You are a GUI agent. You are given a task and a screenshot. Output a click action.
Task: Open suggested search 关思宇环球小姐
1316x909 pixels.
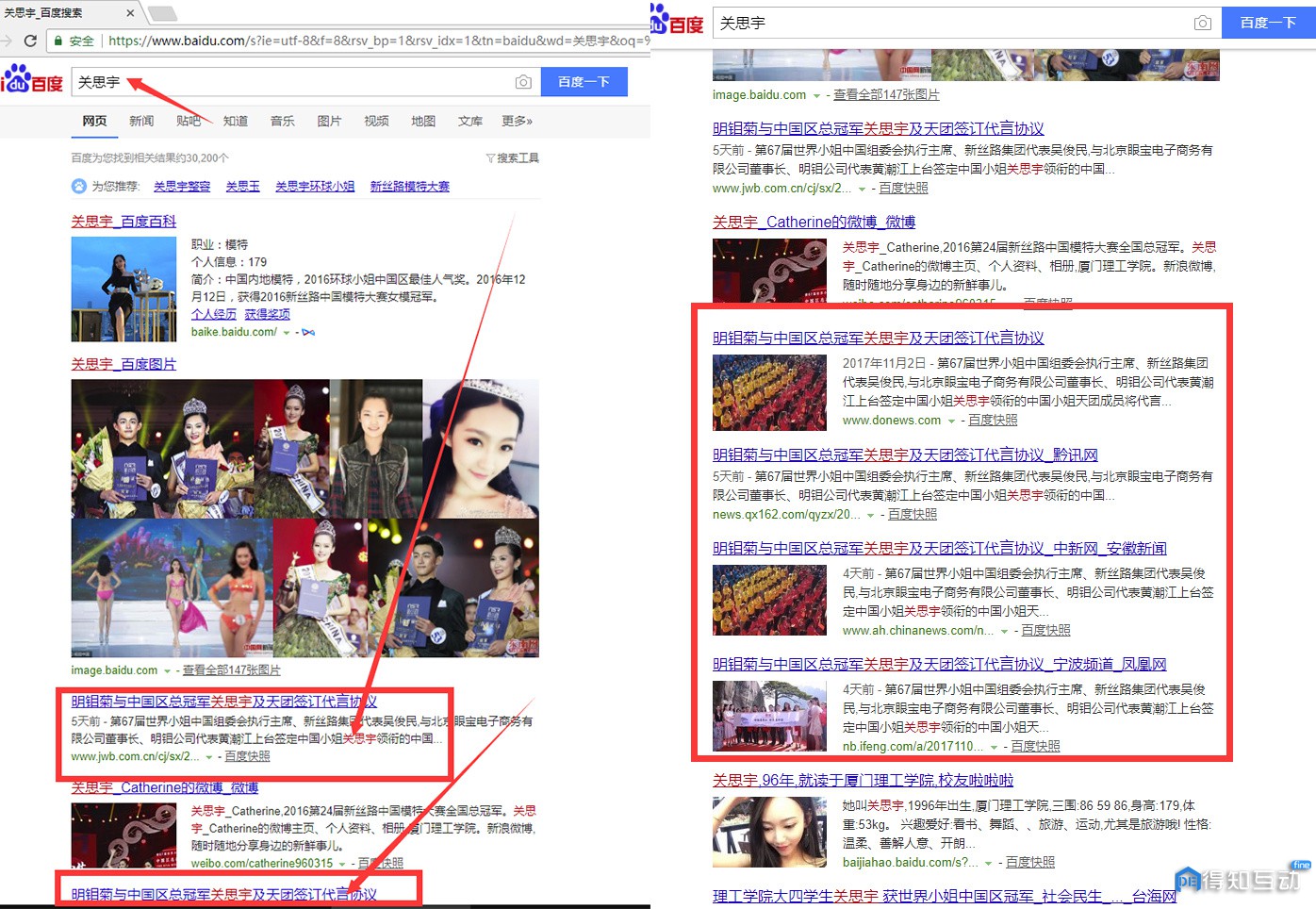[x=315, y=187]
